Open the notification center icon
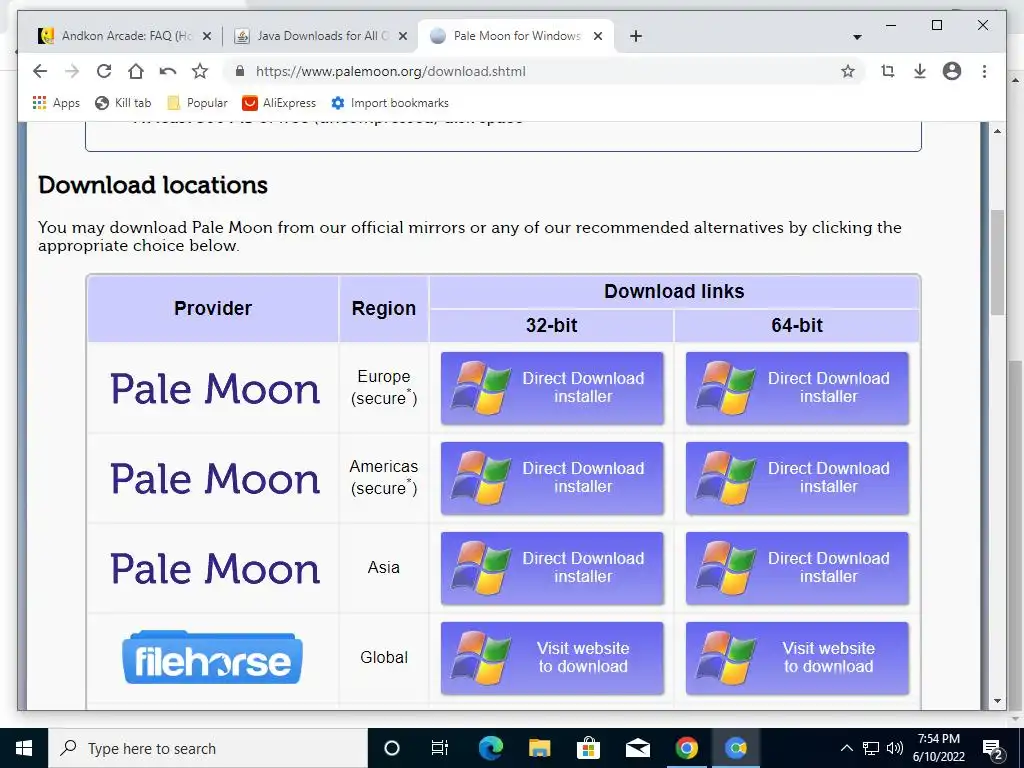1024x768 pixels. click(x=993, y=748)
